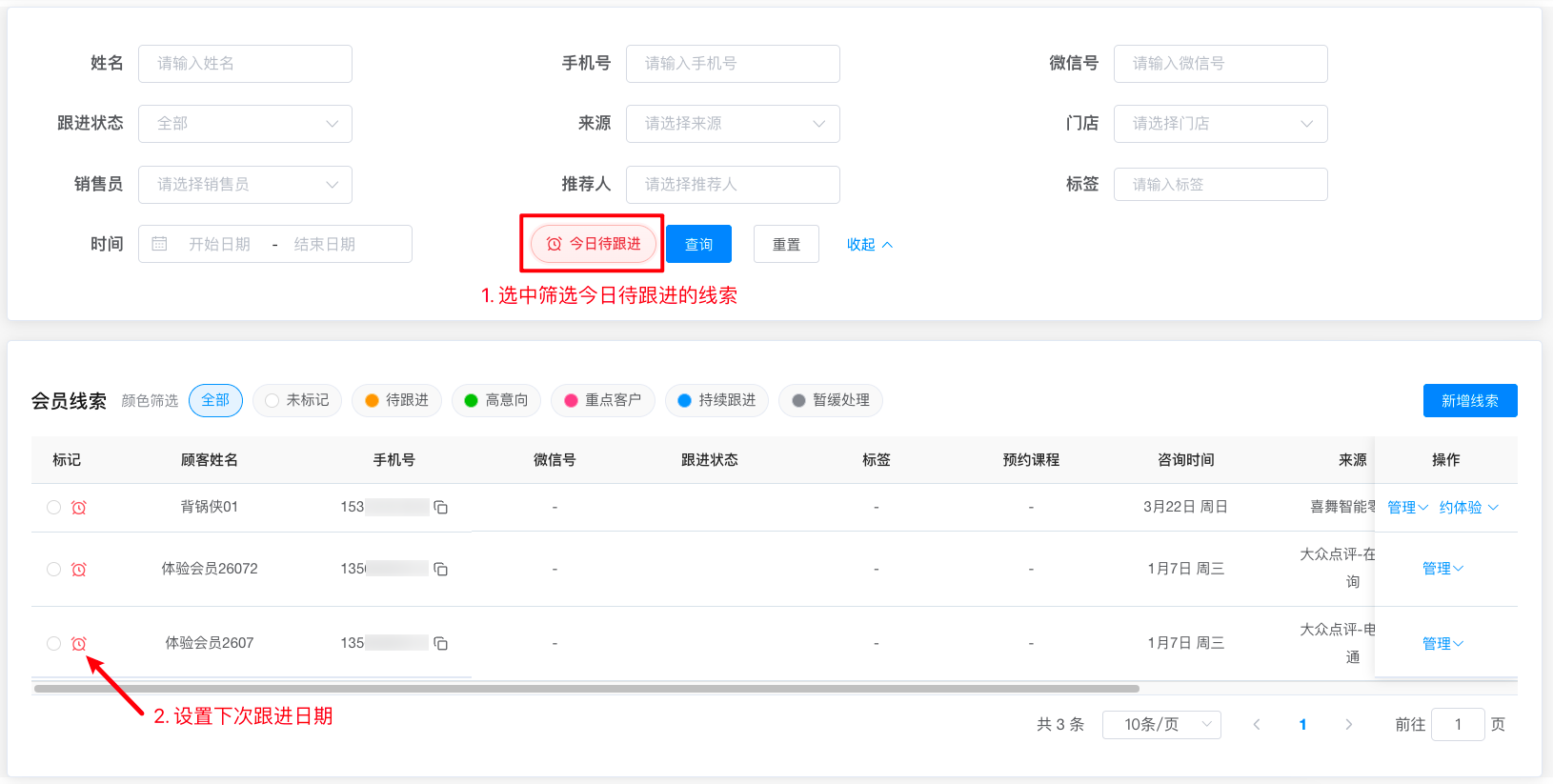
Task: Copy the phone number of 体验会员2607
Action: 440,644
